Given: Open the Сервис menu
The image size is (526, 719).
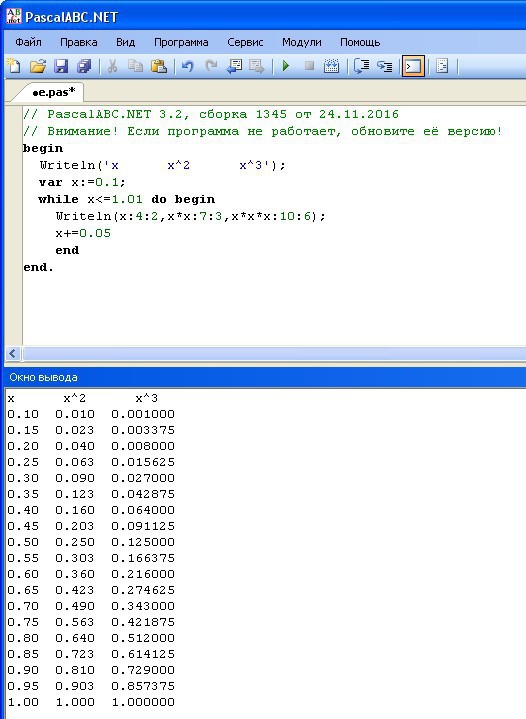Looking at the screenshot, I should point(245,42).
